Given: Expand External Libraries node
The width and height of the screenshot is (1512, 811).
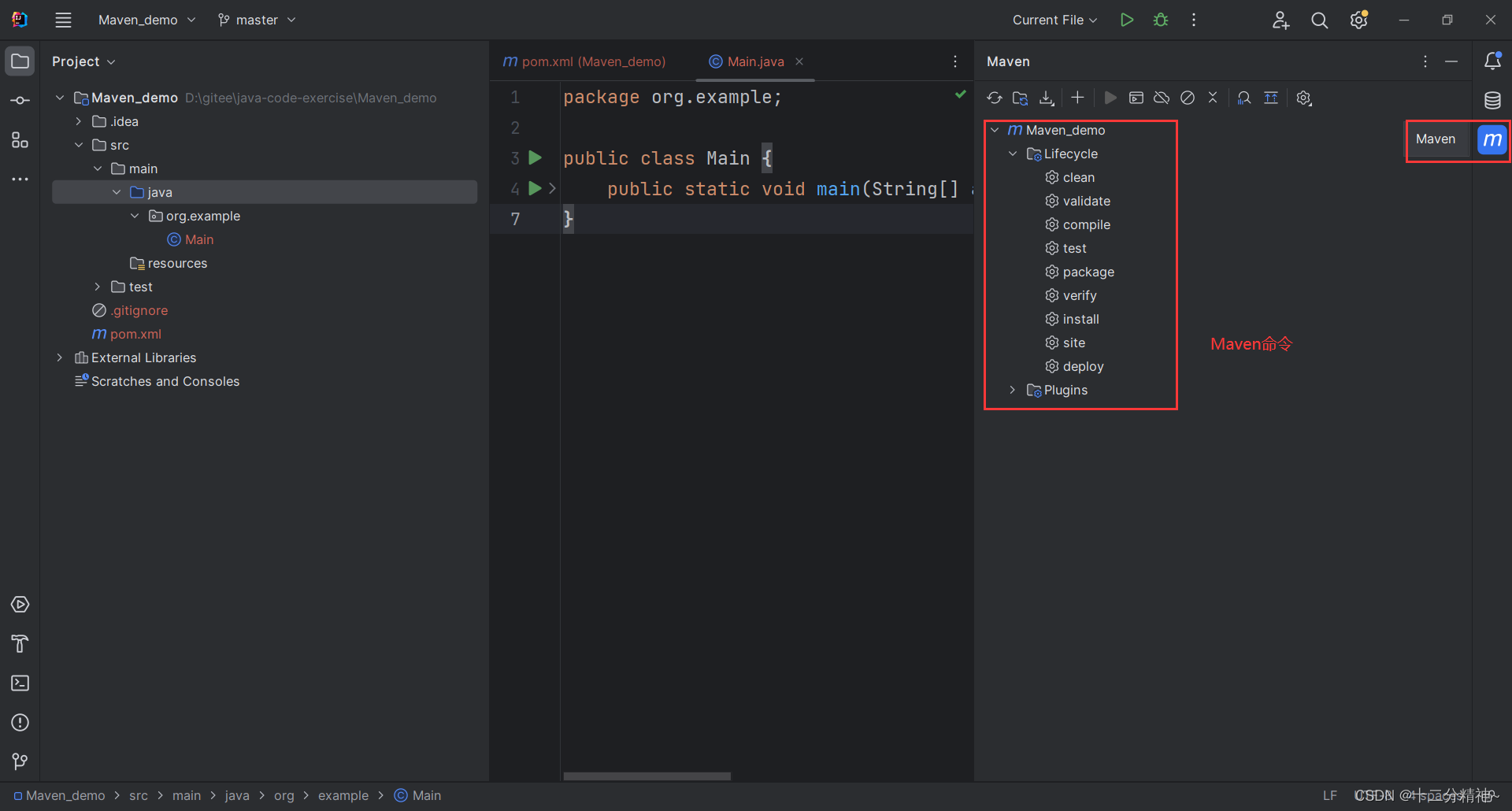Looking at the screenshot, I should click(60, 357).
